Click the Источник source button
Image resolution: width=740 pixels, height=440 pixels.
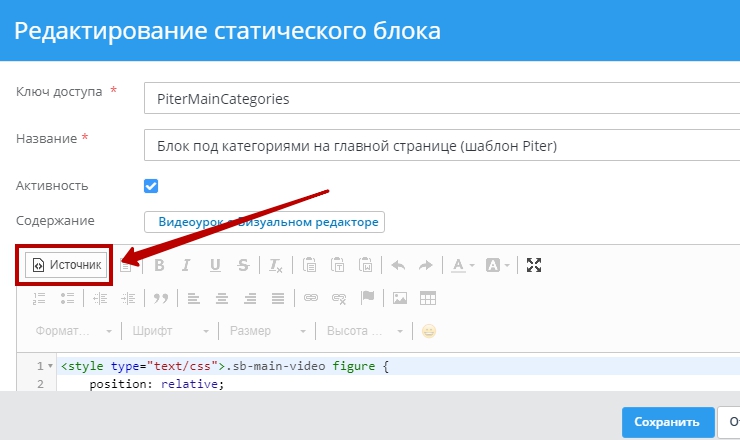click(x=67, y=265)
